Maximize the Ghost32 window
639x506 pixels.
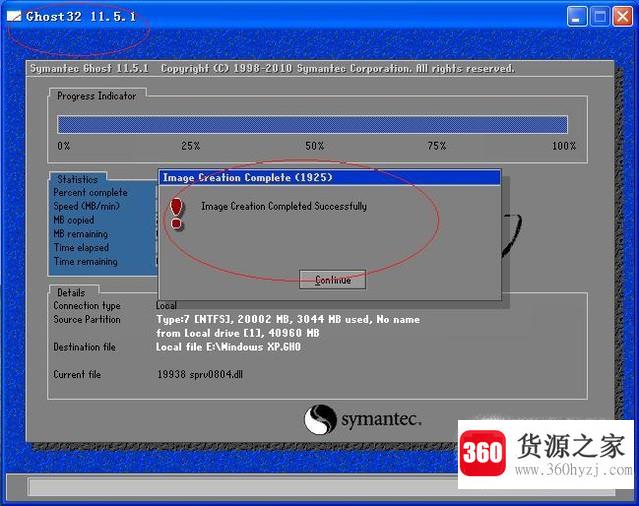point(599,17)
